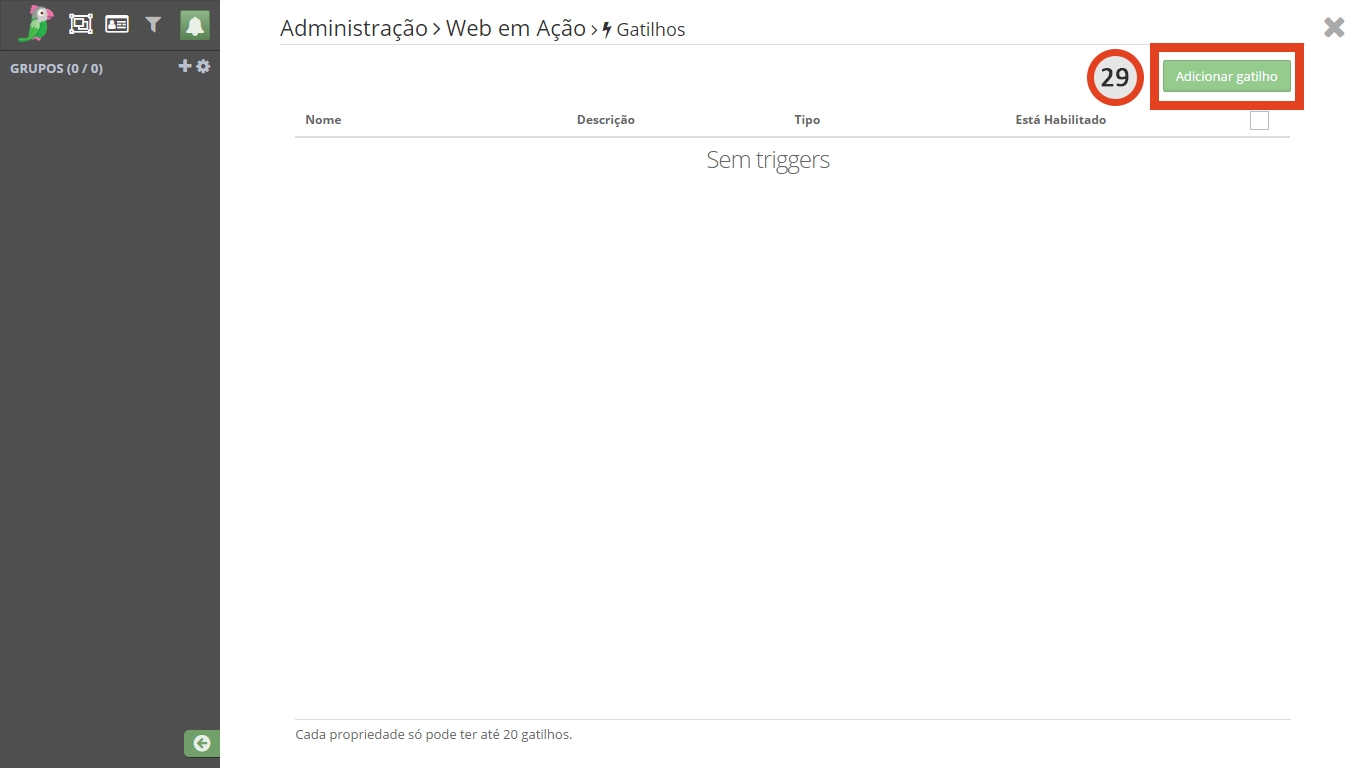Click the Descrição column header

click(606, 120)
